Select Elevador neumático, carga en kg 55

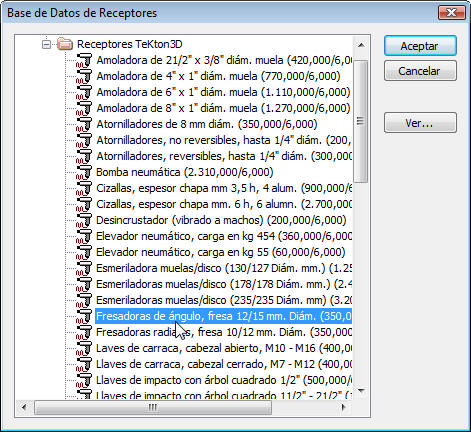pyautogui.click(x=221, y=252)
